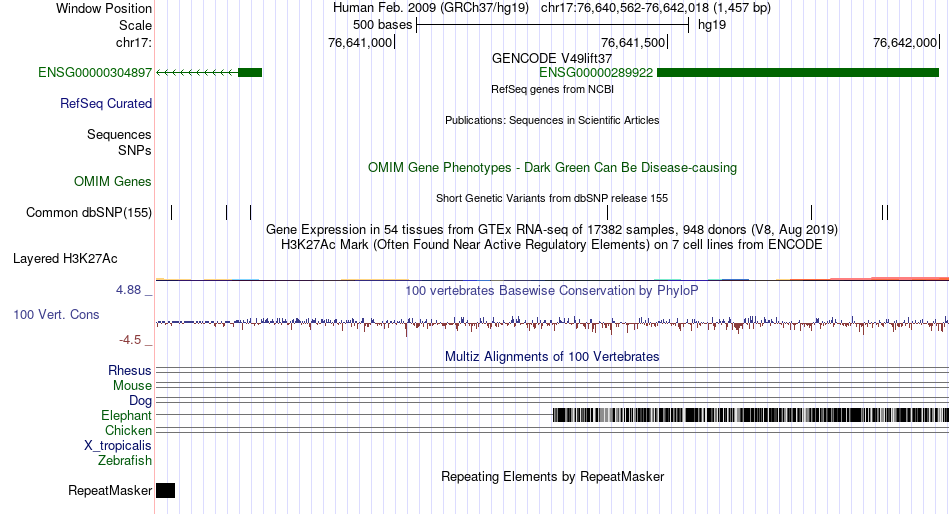Select the ENSG00000289922 green exon block

pyautogui.click(x=798, y=73)
